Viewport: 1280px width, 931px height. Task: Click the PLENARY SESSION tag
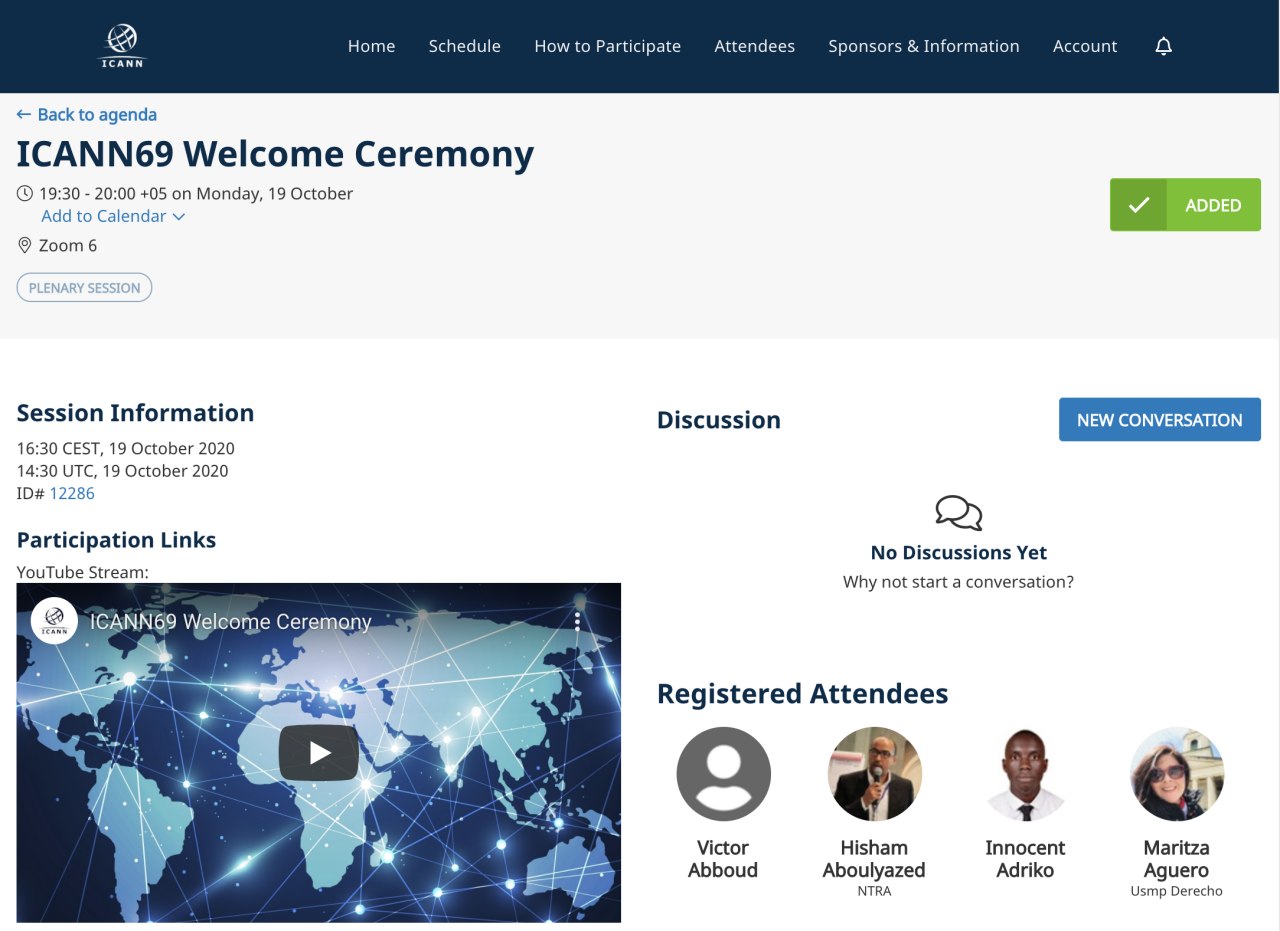(84, 288)
